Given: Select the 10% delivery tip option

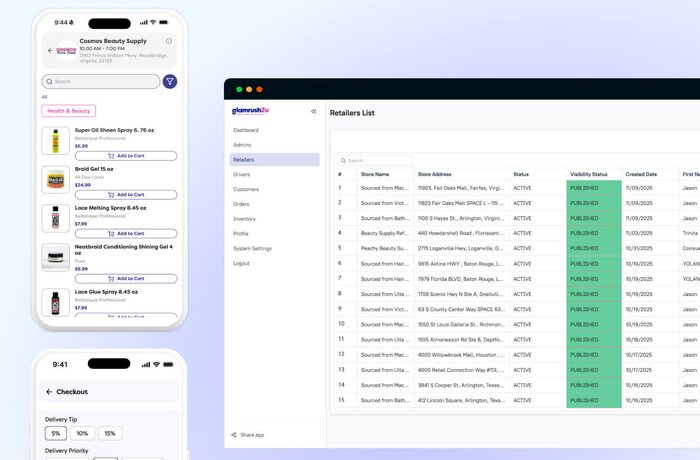Looking at the screenshot, I should [x=82, y=433].
